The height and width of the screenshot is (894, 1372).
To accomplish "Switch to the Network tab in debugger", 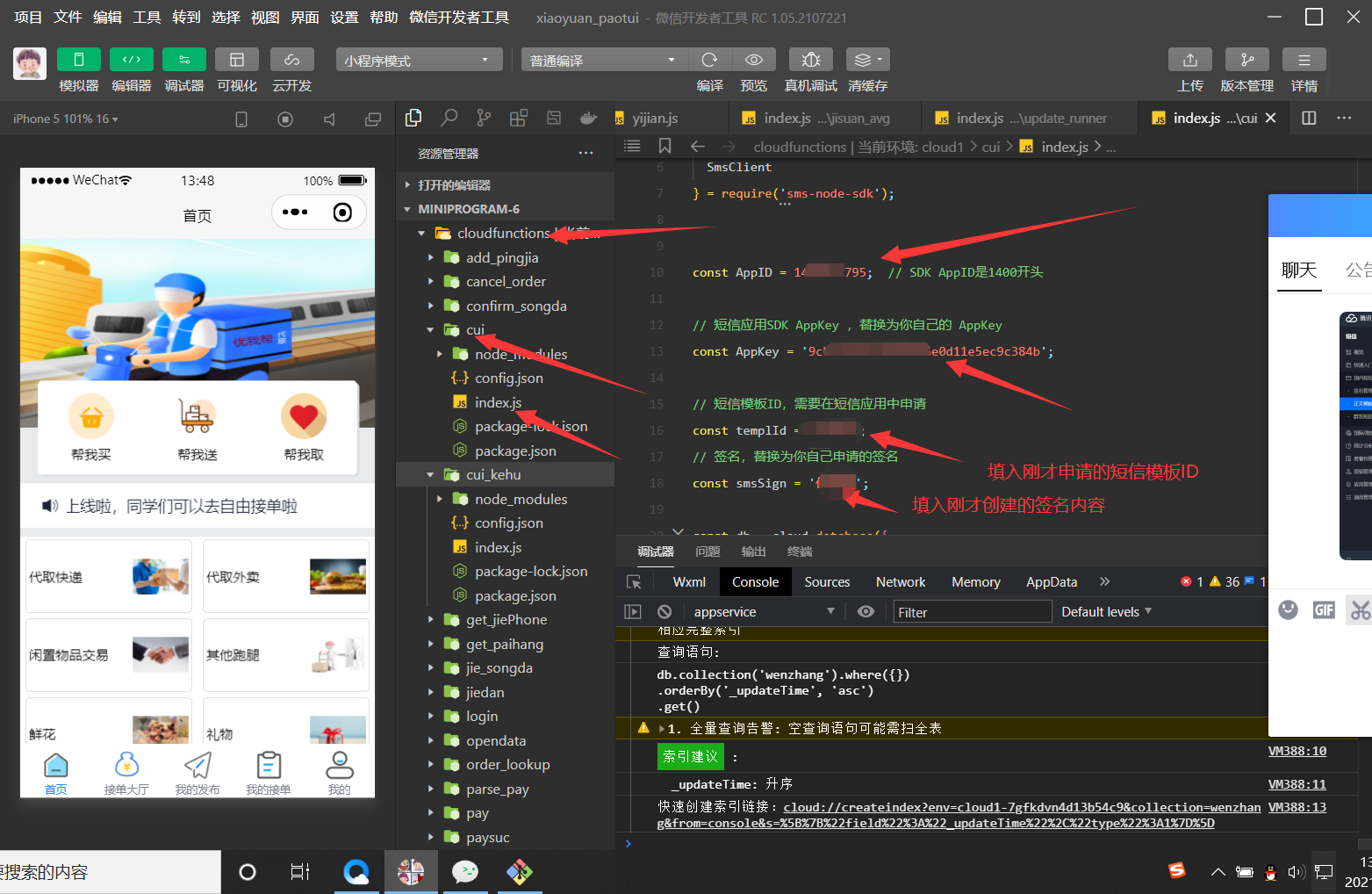I will tap(900, 581).
